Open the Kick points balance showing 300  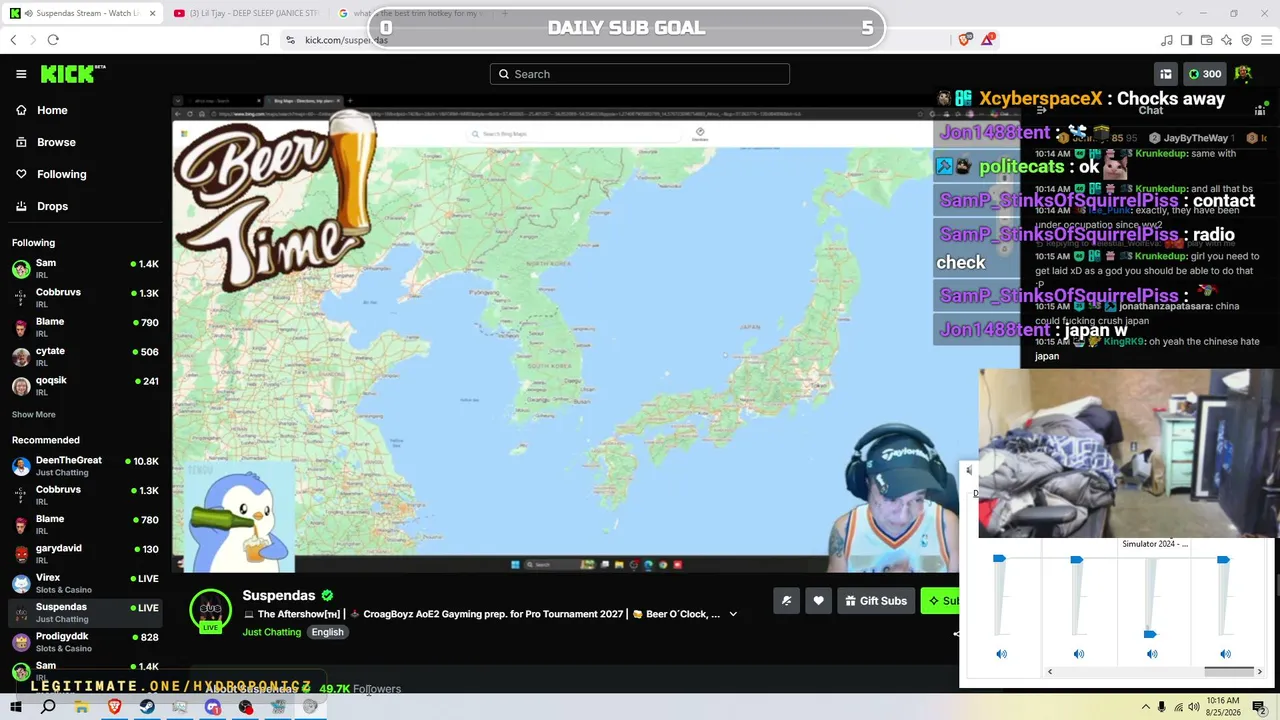point(1206,74)
